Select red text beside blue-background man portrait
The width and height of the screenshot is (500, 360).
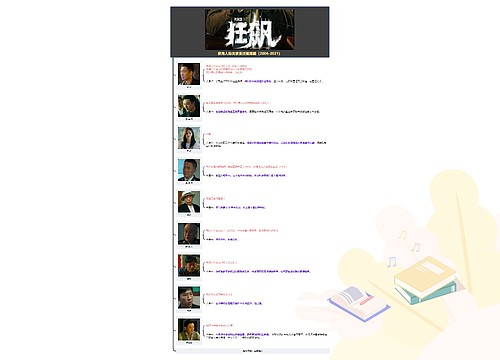[x=246, y=166]
